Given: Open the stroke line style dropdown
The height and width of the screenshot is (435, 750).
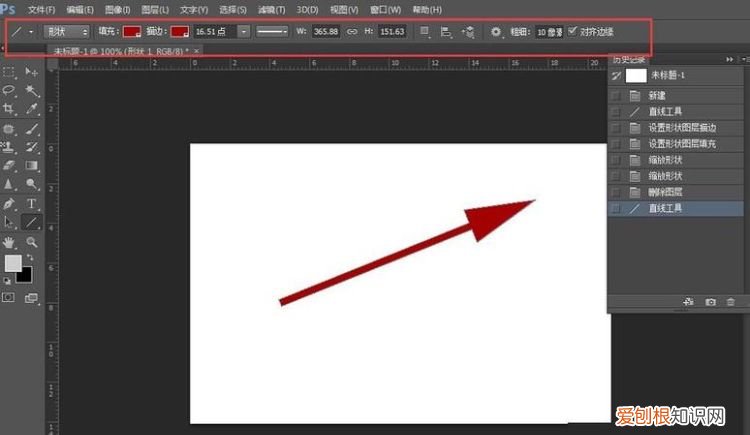Looking at the screenshot, I should [x=272, y=32].
